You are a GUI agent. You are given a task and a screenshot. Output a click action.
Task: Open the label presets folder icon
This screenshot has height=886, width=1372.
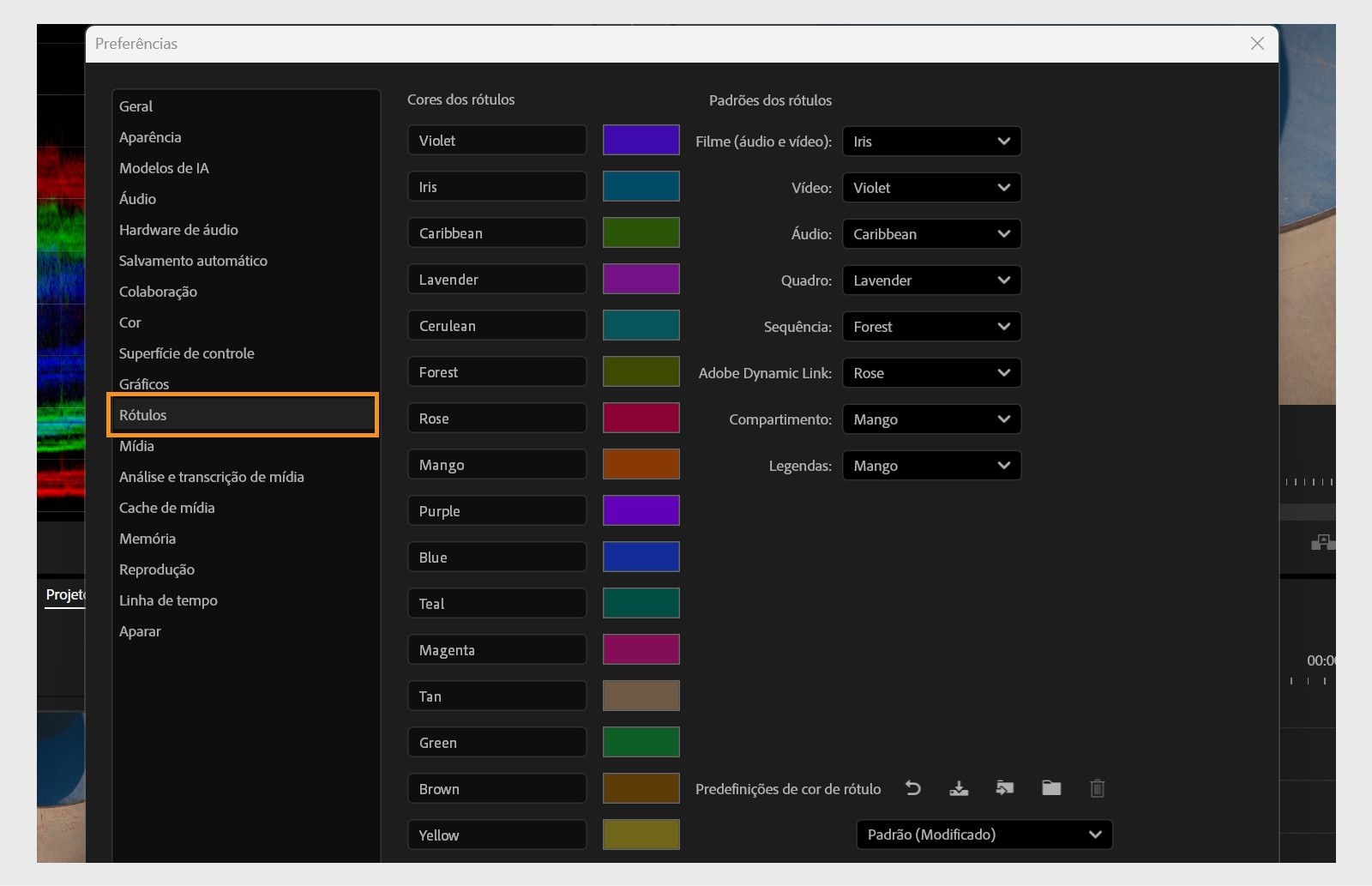pos(1051,788)
